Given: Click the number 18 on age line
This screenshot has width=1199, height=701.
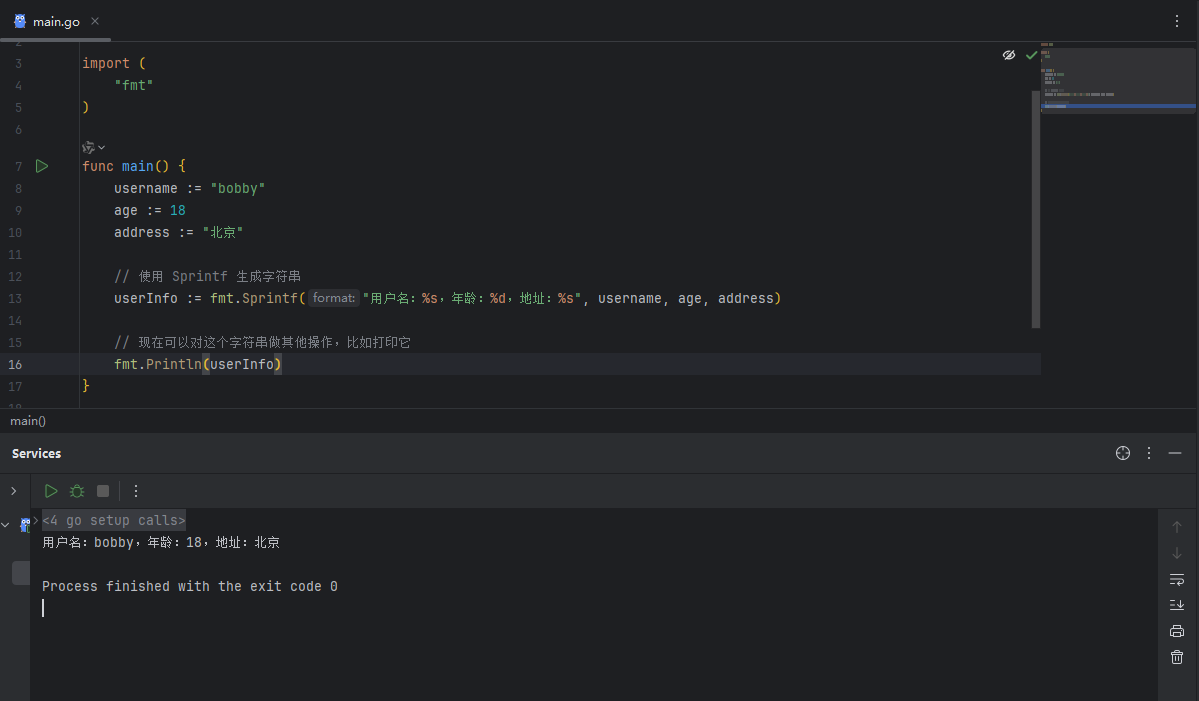Looking at the screenshot, I should (177, 210).
